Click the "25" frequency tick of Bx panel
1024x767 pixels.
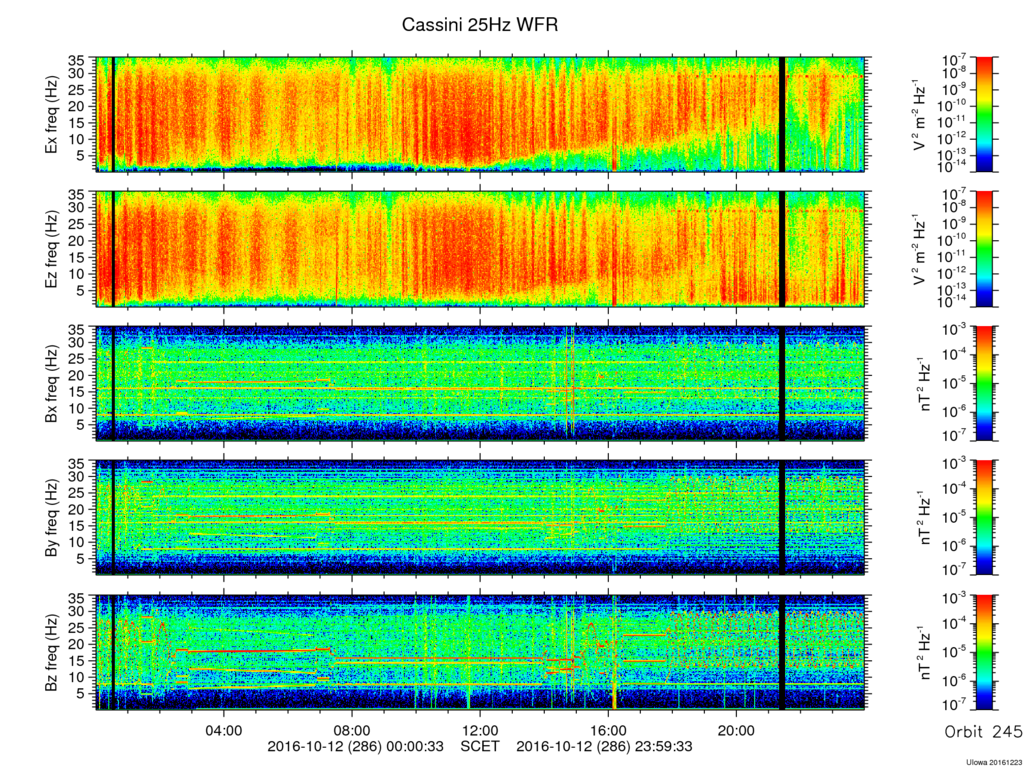coord(77,359)
